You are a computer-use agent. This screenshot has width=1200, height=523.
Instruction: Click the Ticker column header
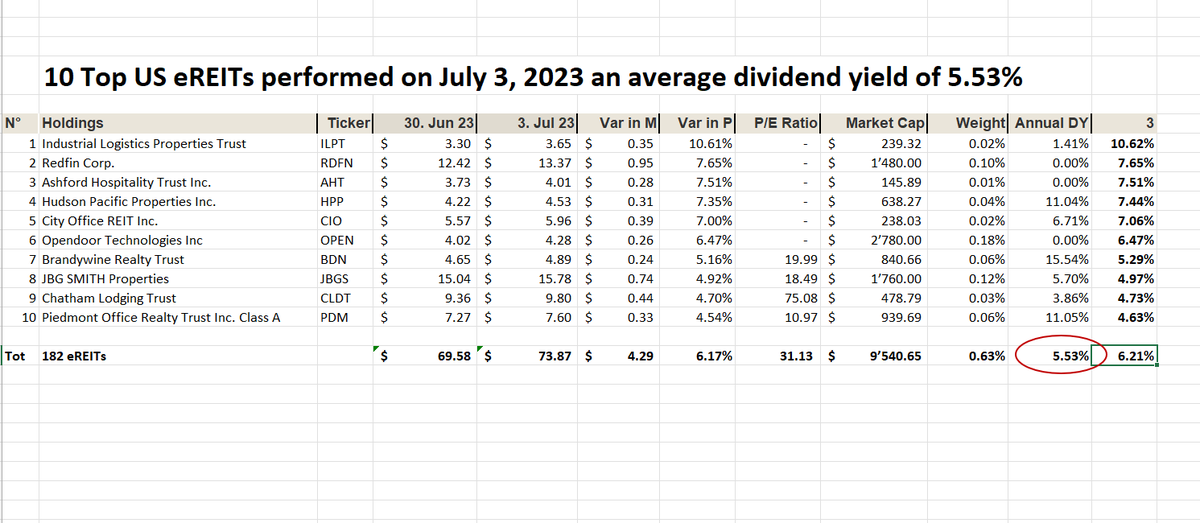(345, 124)
